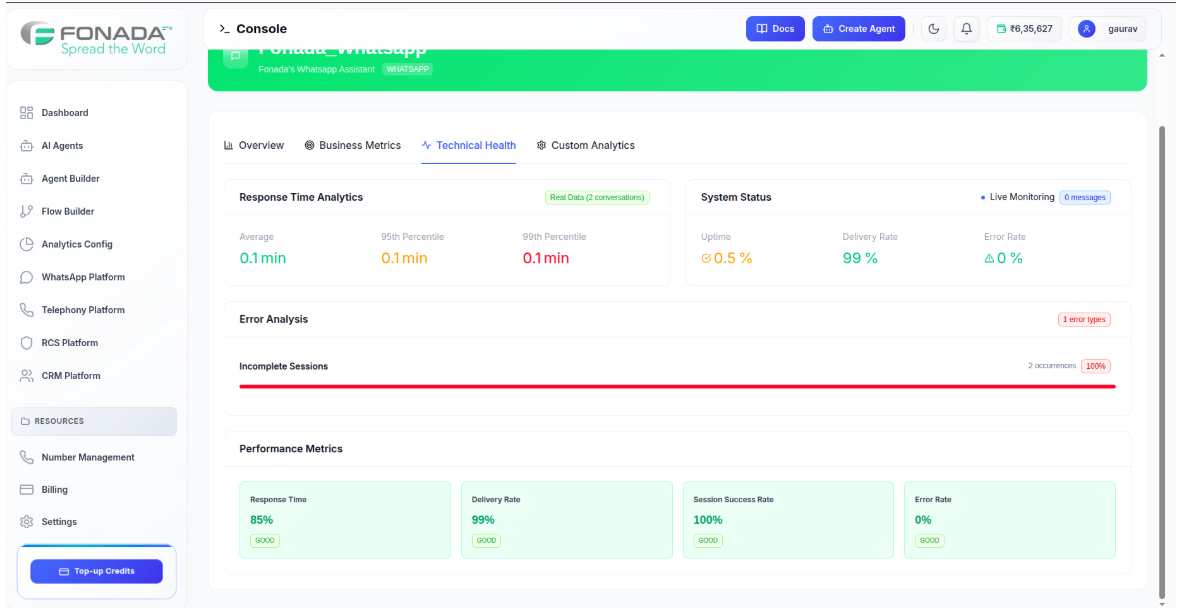
Task: Click the Number Management phone icon
Action: pos(26,457)
